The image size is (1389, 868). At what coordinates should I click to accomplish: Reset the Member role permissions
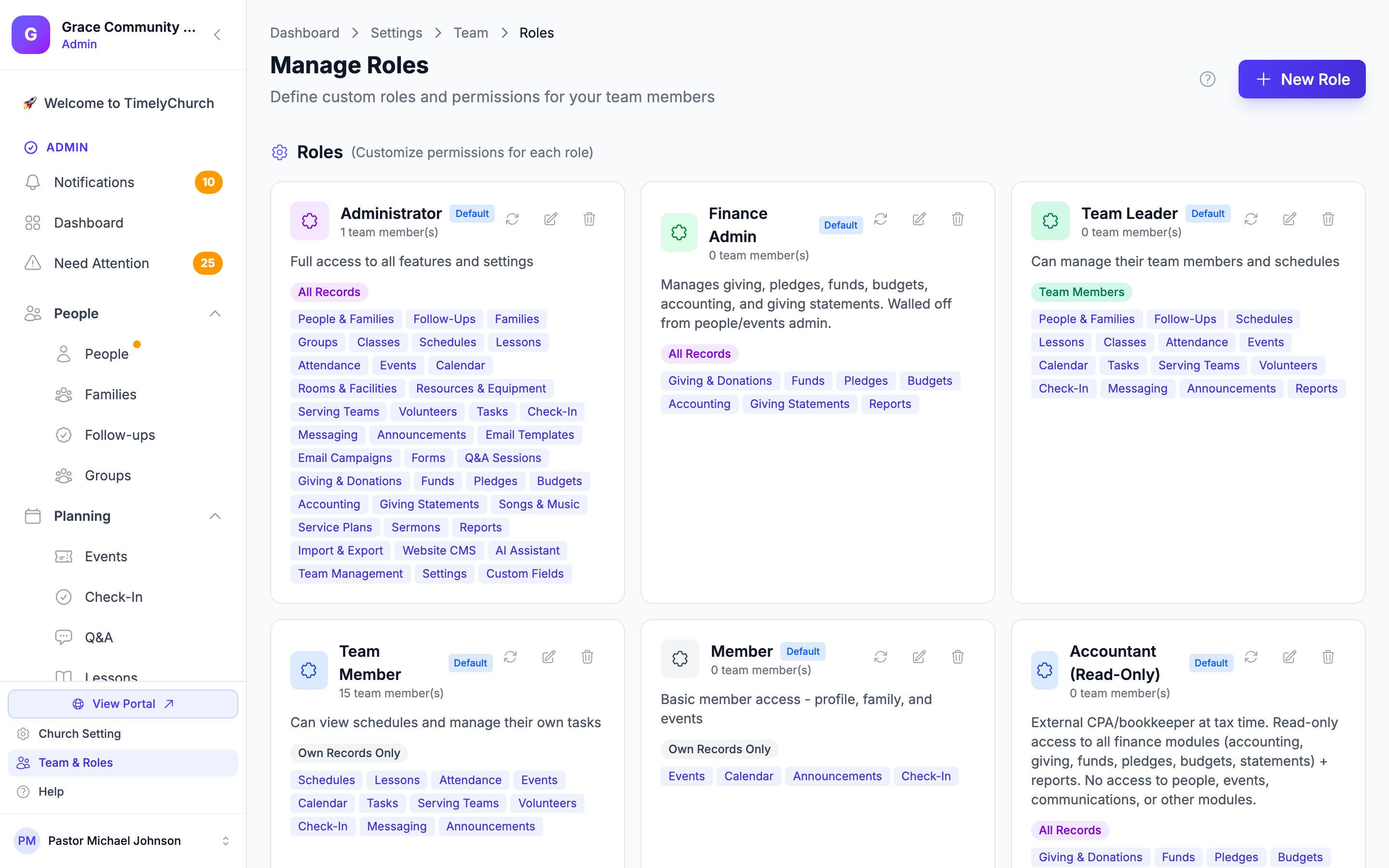(x=881, y=656)
